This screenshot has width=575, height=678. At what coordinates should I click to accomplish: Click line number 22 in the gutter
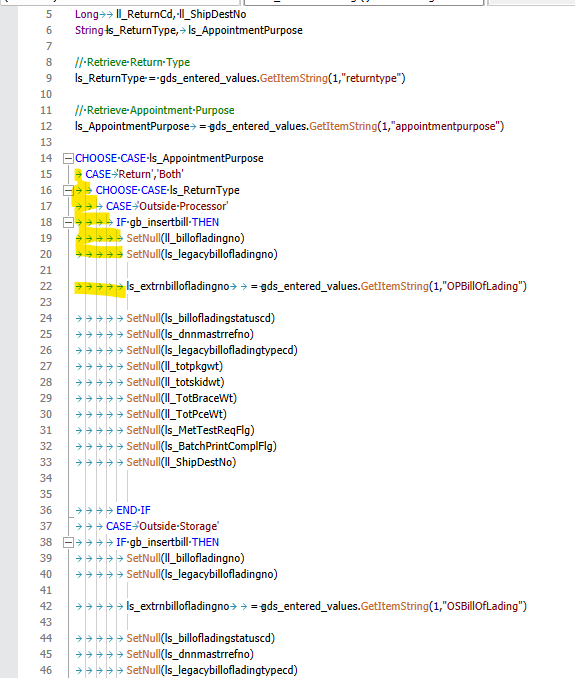coord(46,286)
